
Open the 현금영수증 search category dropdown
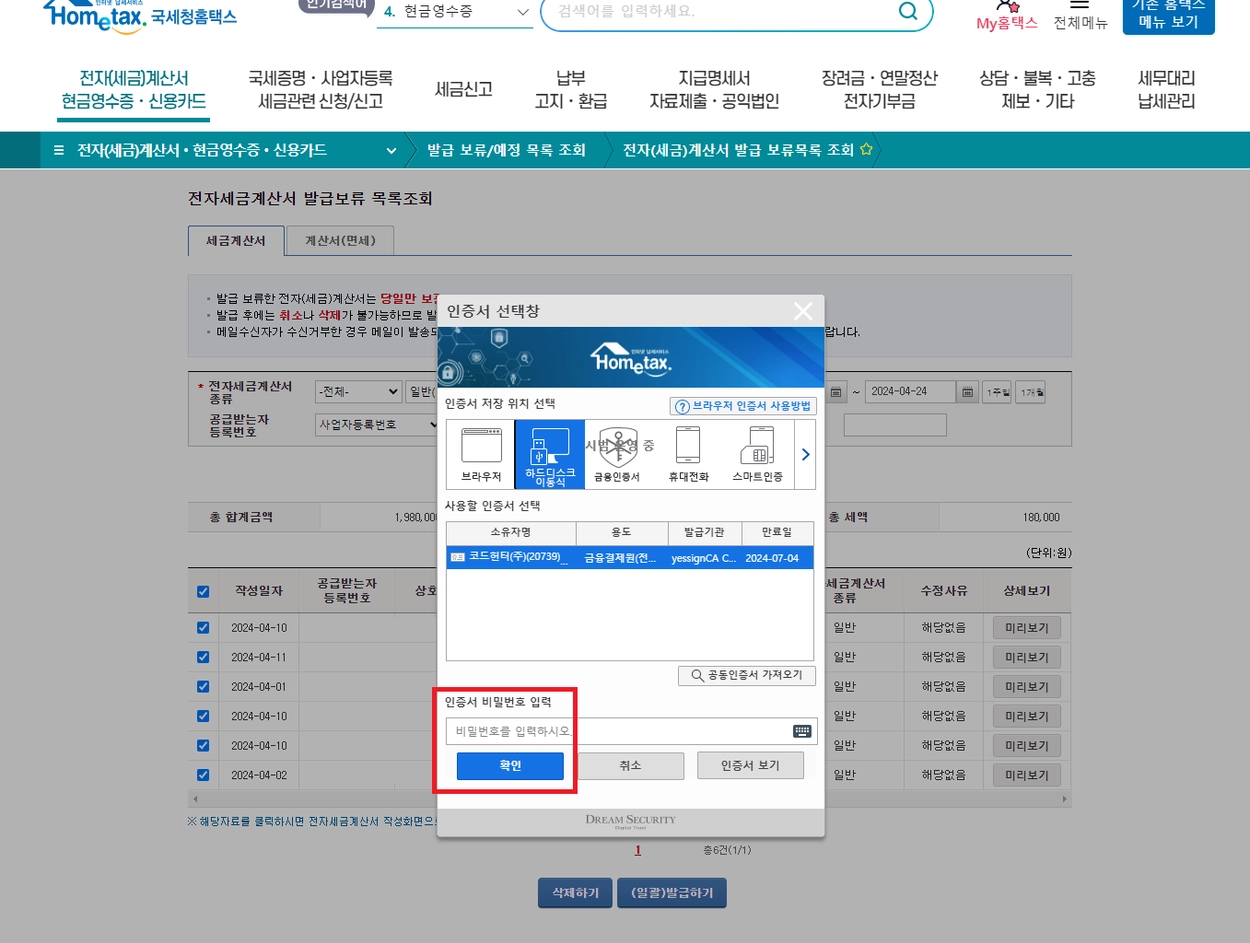click(521, 11)
